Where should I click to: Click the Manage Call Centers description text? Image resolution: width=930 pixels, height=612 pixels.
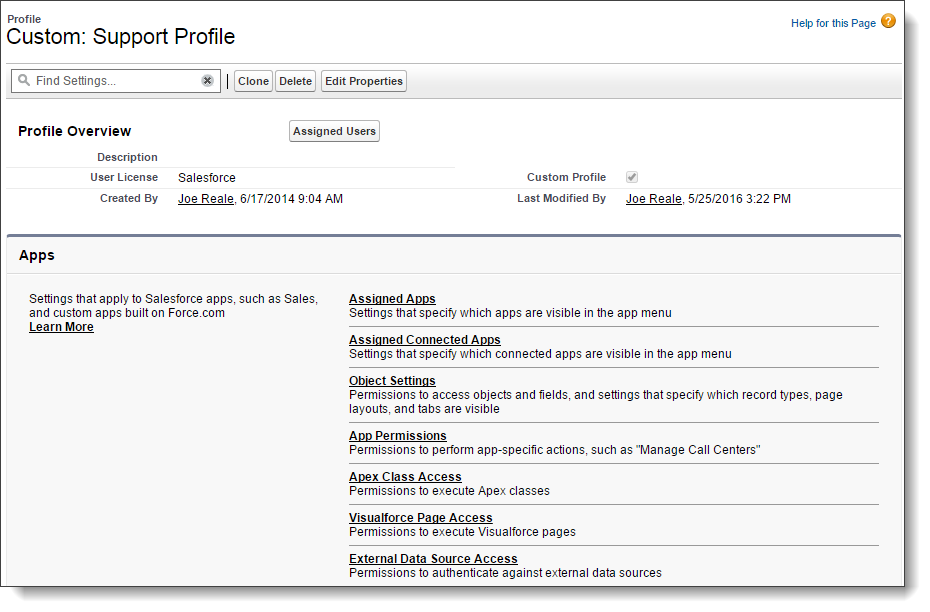tap(555, 450)
